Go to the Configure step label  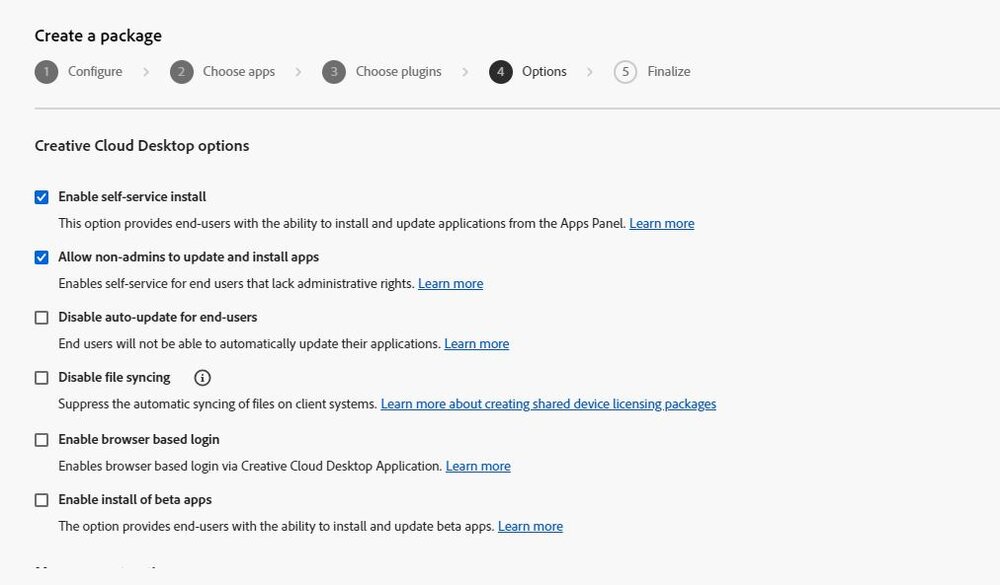(95, 71)
